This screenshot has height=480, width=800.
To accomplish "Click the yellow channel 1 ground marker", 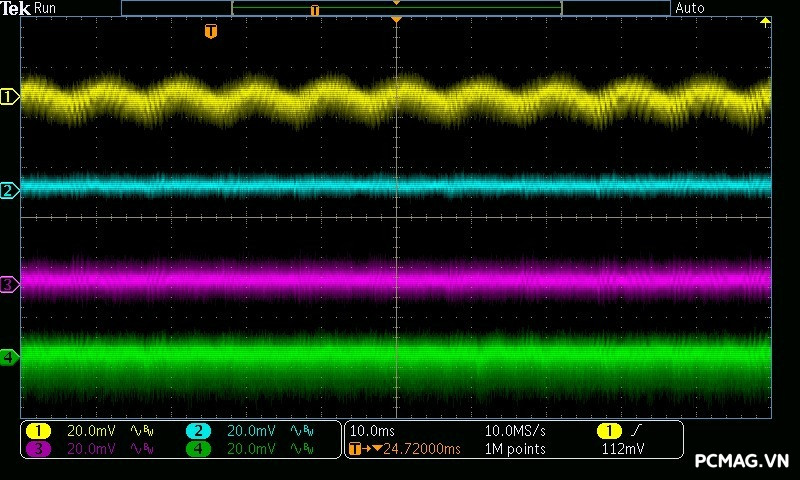I will point(10,97).
